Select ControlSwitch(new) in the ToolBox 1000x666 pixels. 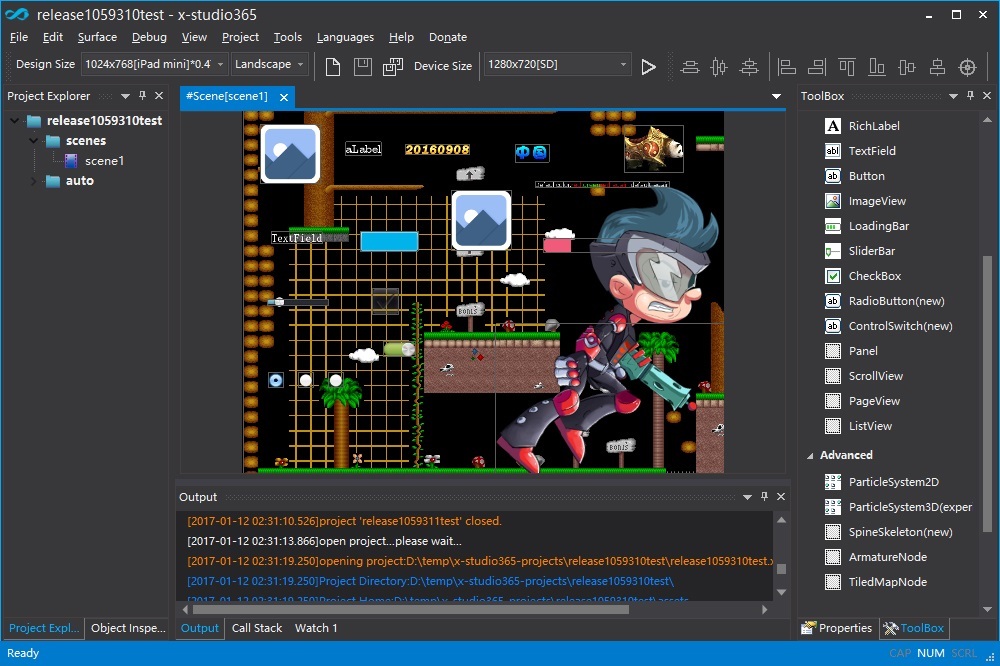tap(900, 325)
